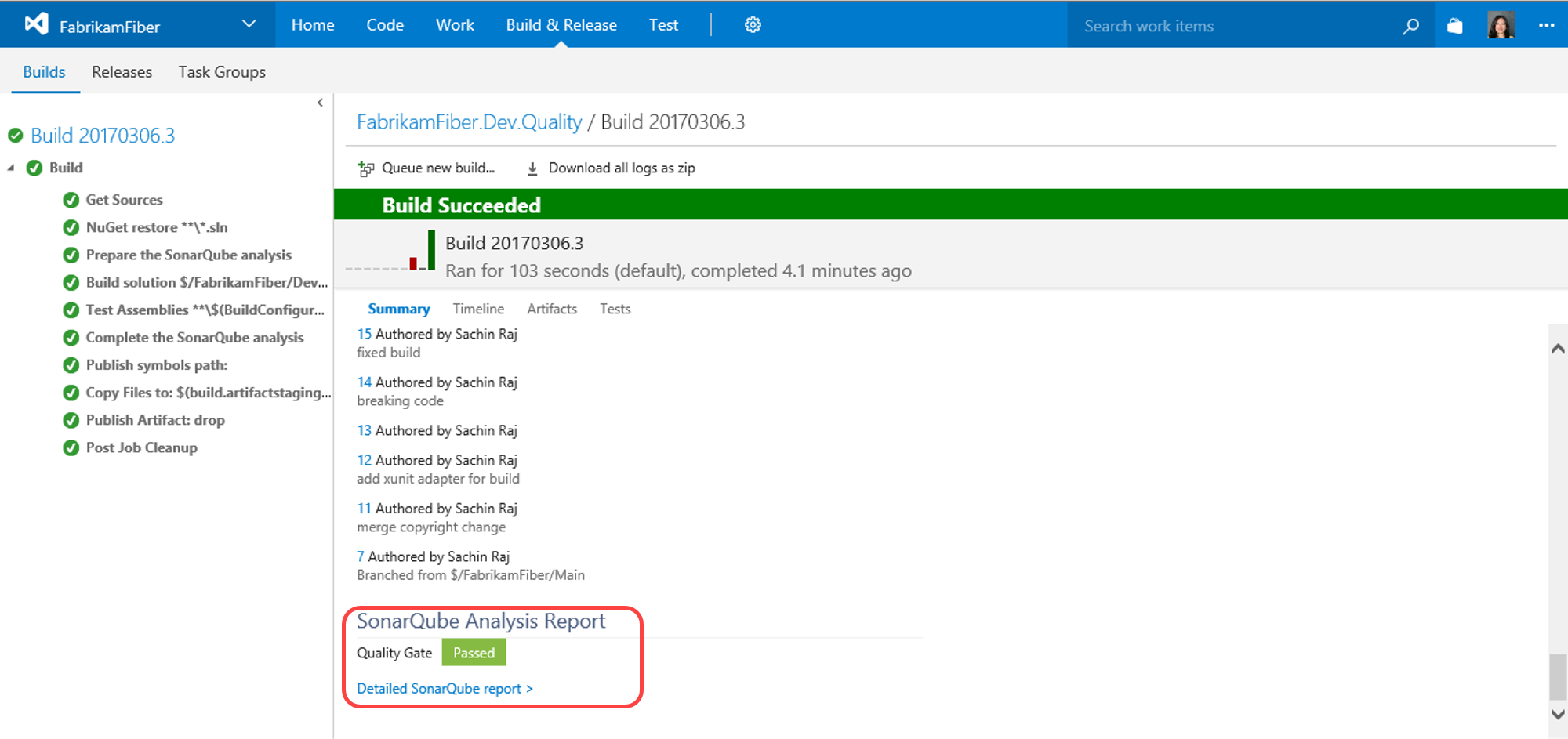Click the Visual Studio logo icon
This screenshot has height=739, width=1568.
click(x=37, y=24)
